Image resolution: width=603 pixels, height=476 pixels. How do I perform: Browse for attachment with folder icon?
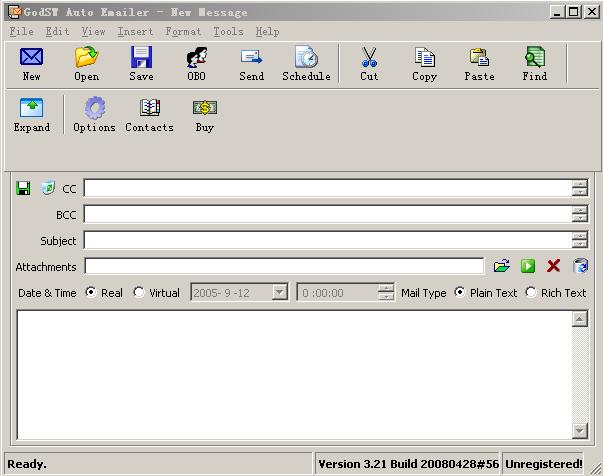tap(502, 266)
